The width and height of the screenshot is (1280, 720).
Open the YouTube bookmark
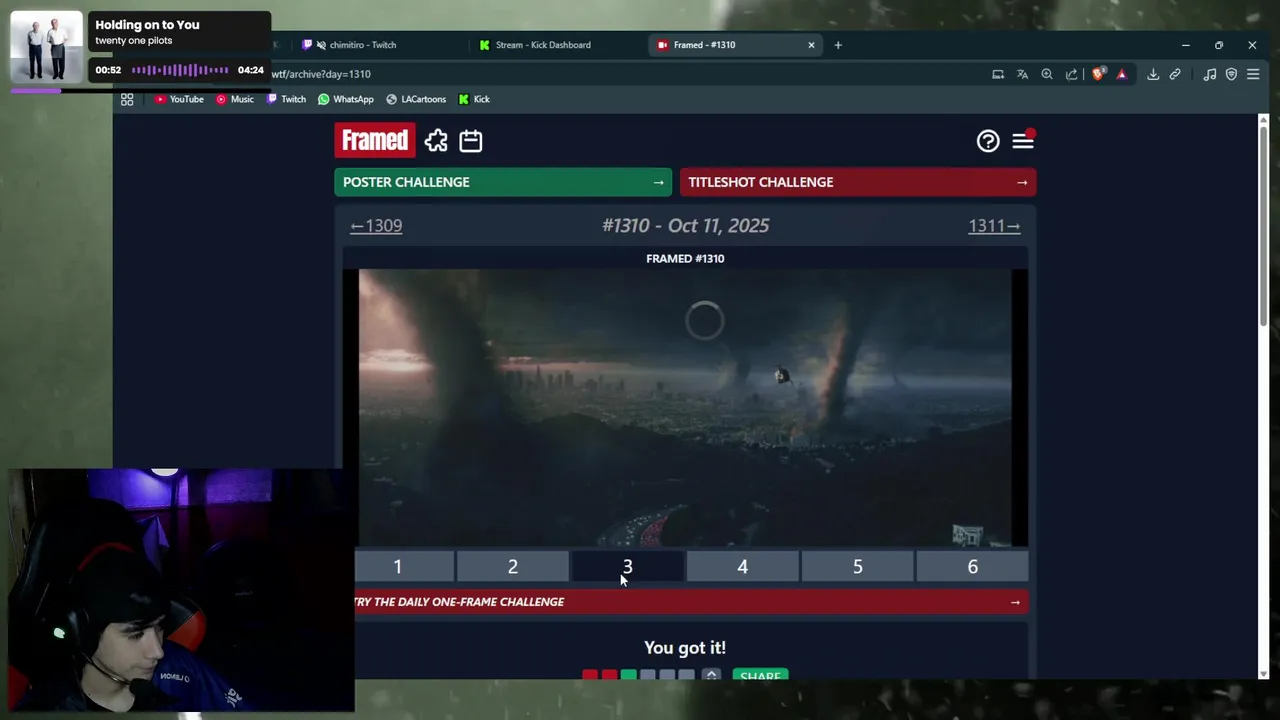(179, 99)
